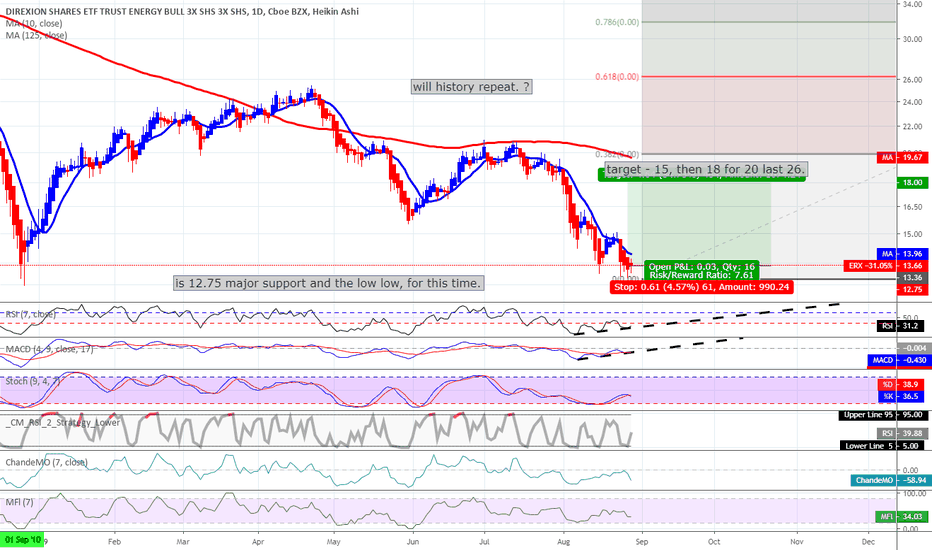This screenshot has height=550, width=932.
Task: Click the green 18.00 target price tag
Action: [x=911, y=183]
